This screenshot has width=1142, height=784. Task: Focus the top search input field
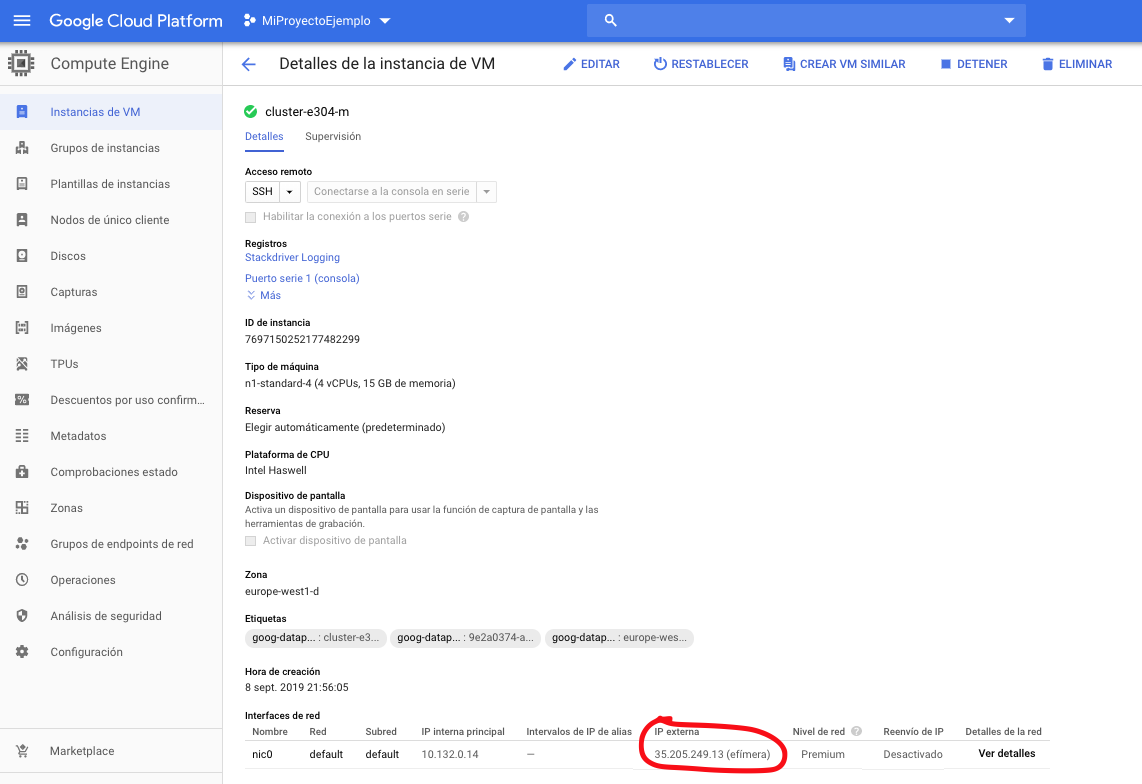coord(808,20)
